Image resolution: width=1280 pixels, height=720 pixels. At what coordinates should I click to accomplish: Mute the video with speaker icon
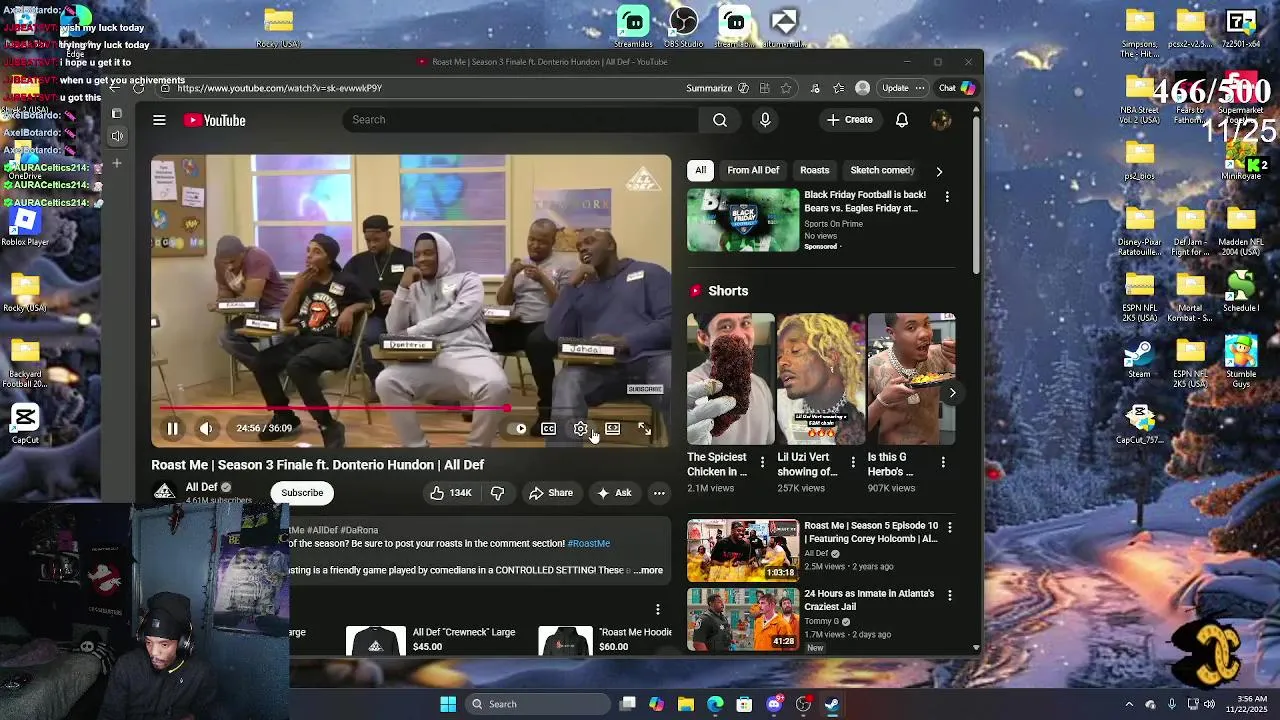(206, 429)
